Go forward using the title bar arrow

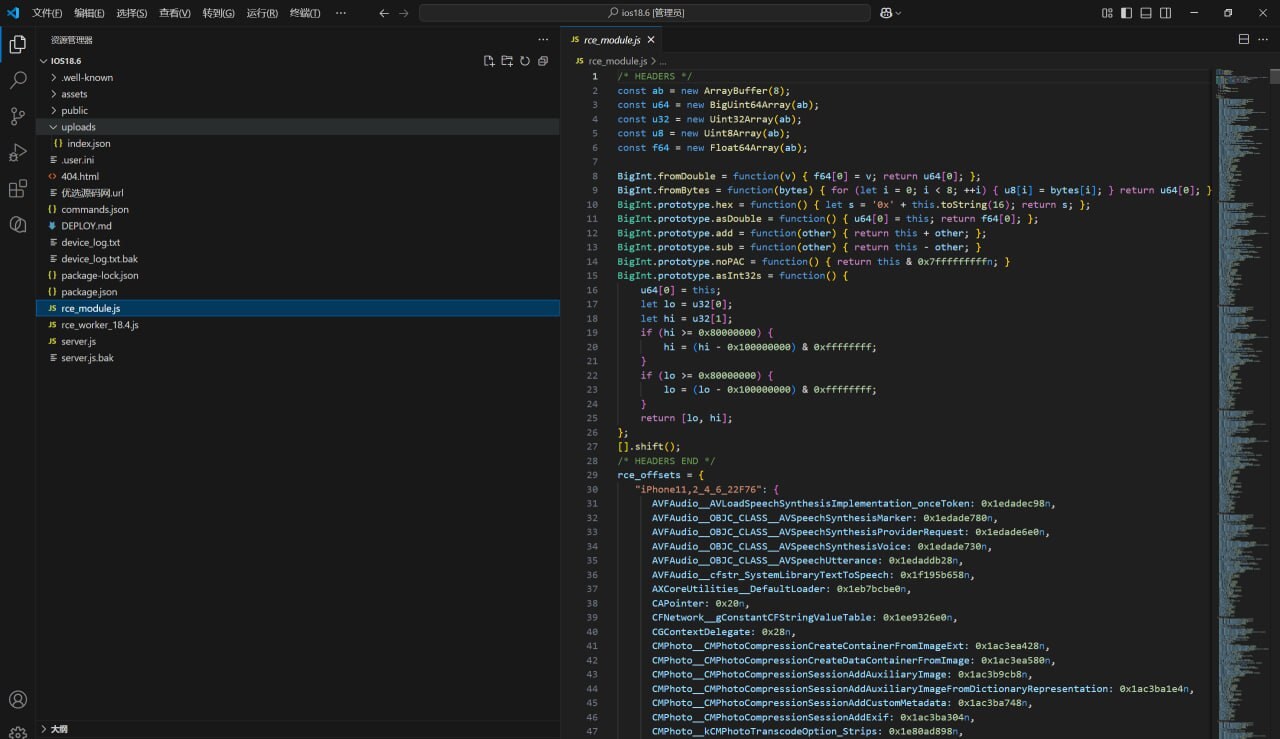[404, 13]
